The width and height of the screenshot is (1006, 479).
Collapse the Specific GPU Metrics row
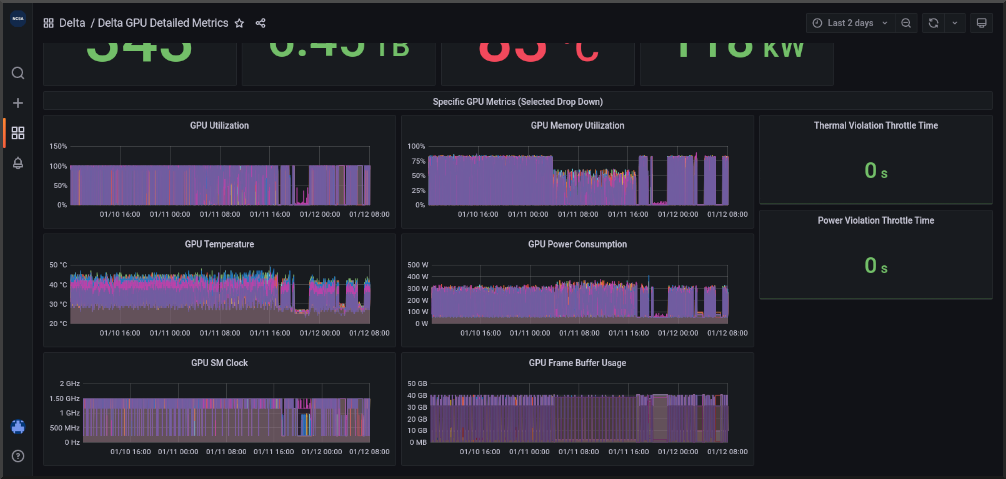pyautogui.click(x=517, y=102)
